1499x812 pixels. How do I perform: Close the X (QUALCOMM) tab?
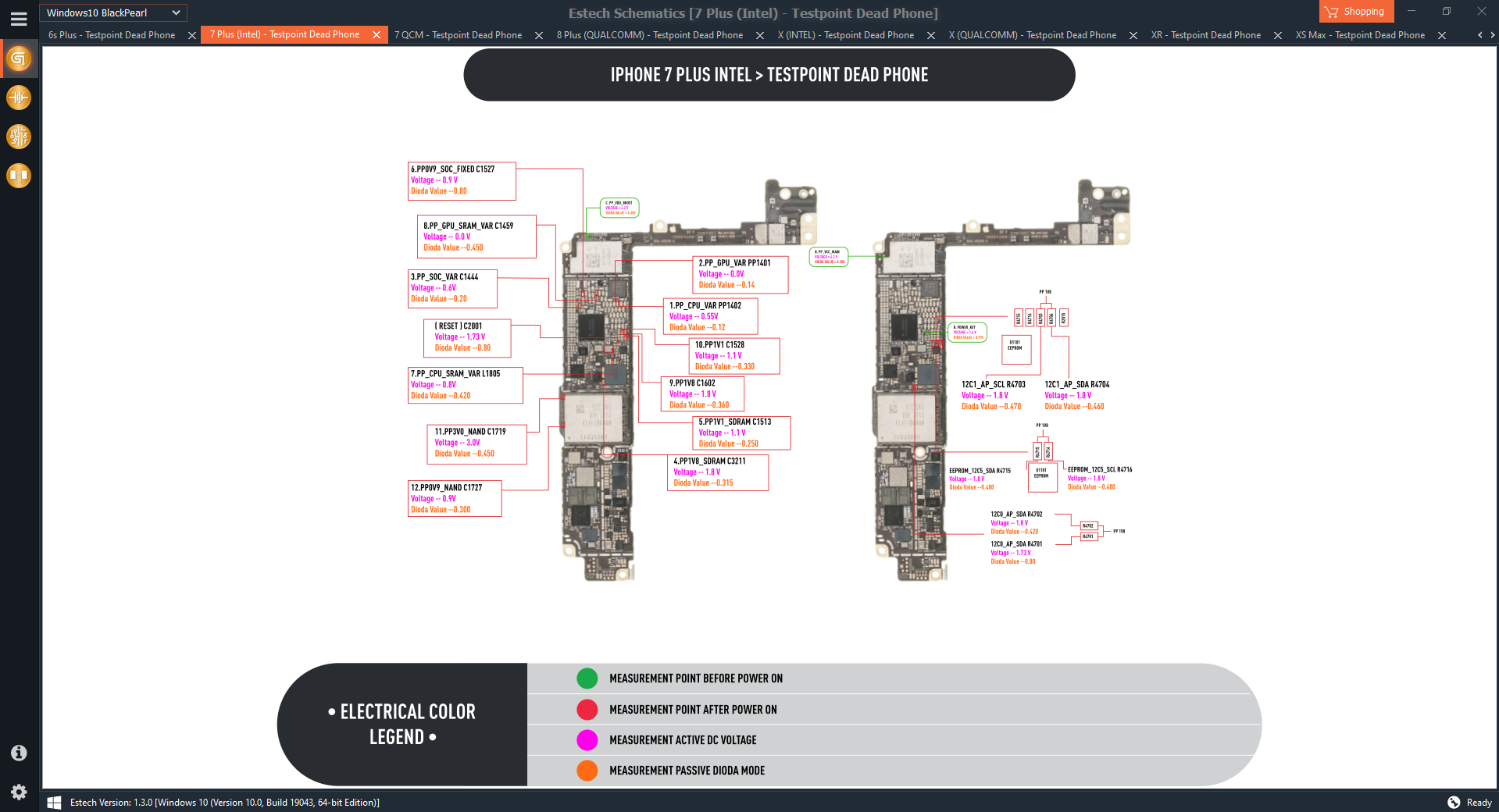[1133, 35]
